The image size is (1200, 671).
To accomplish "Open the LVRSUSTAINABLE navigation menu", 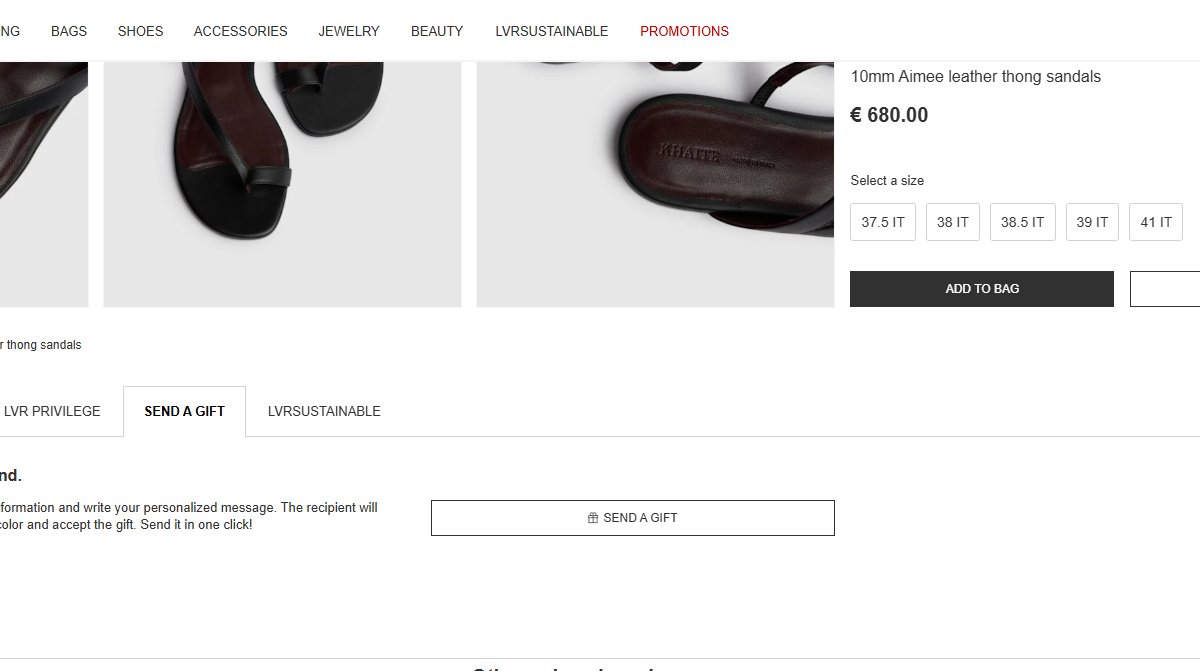I will tap(552, 31).
